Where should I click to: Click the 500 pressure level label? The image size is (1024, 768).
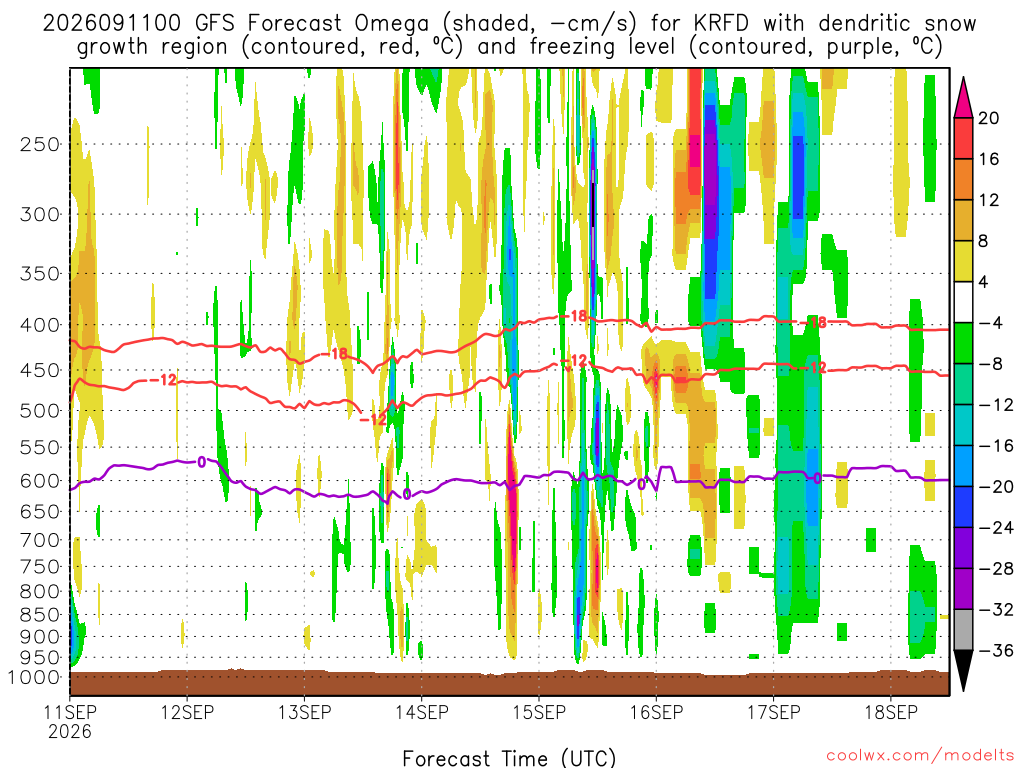click(40, 411)
